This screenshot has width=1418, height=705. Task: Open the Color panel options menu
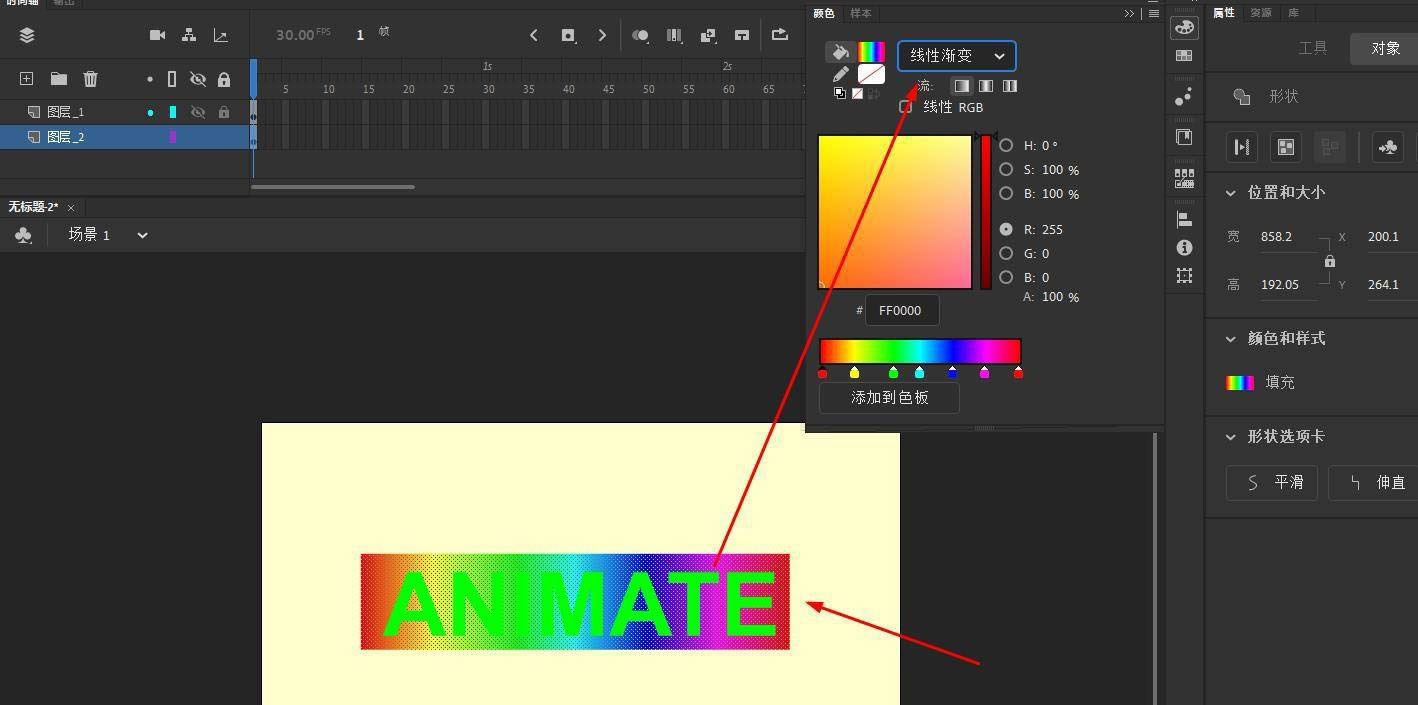pos(1154,13)
